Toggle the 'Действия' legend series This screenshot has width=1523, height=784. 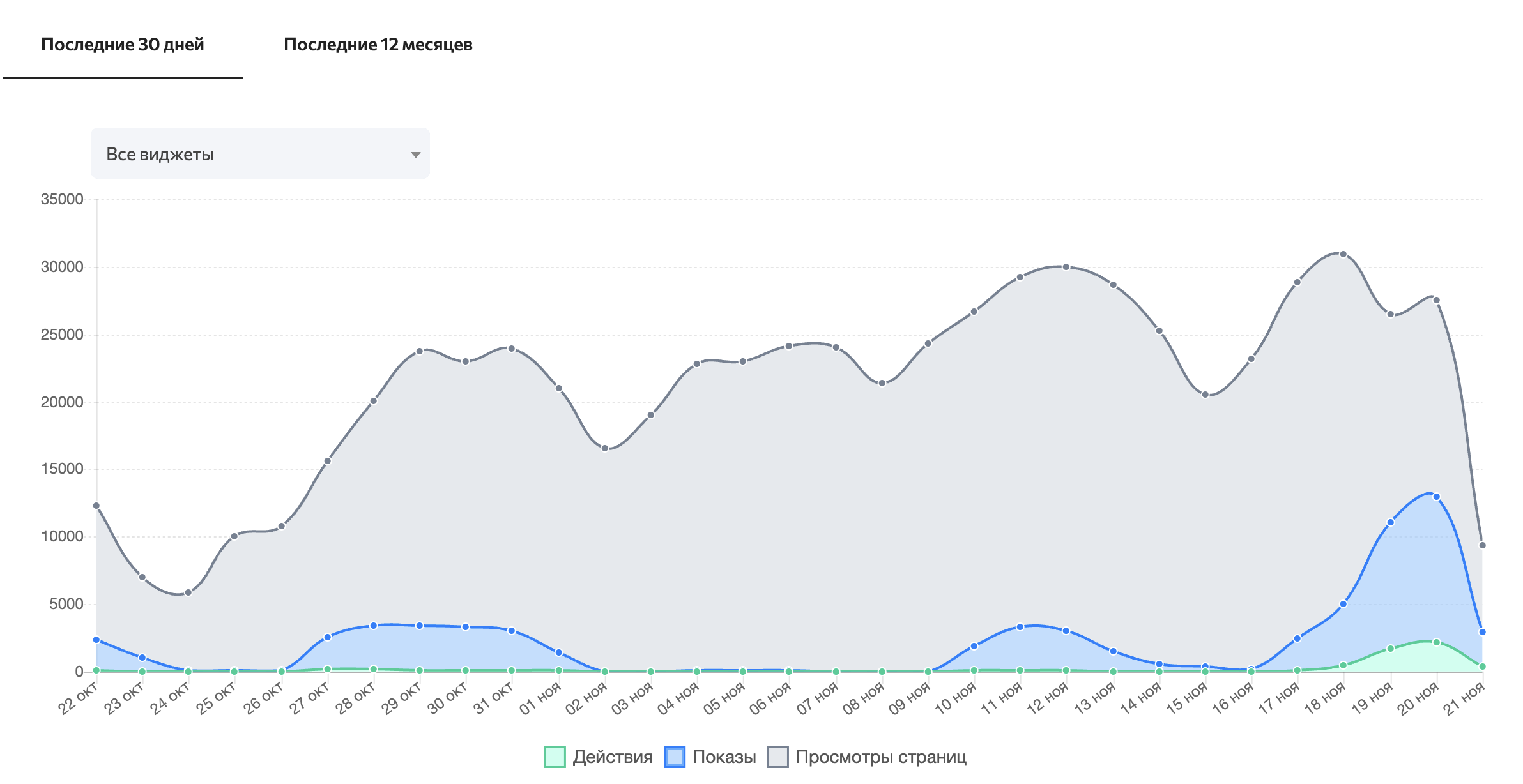[612, 757]
